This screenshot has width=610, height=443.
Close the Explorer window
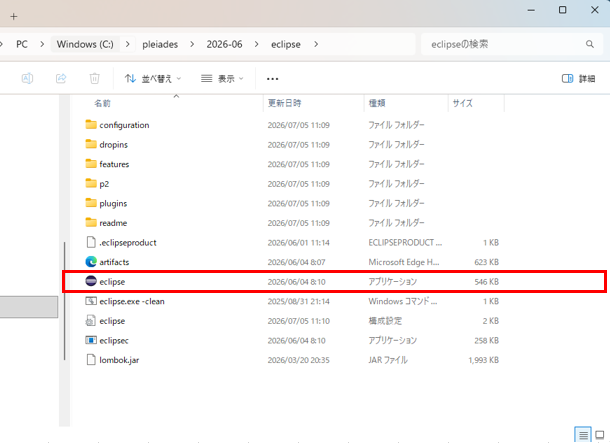594,10
